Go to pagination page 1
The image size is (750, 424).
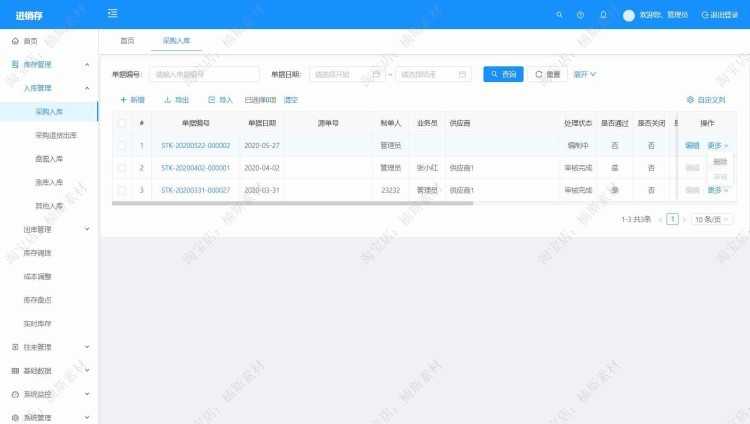pyautogui.click(x=672, y=219)
